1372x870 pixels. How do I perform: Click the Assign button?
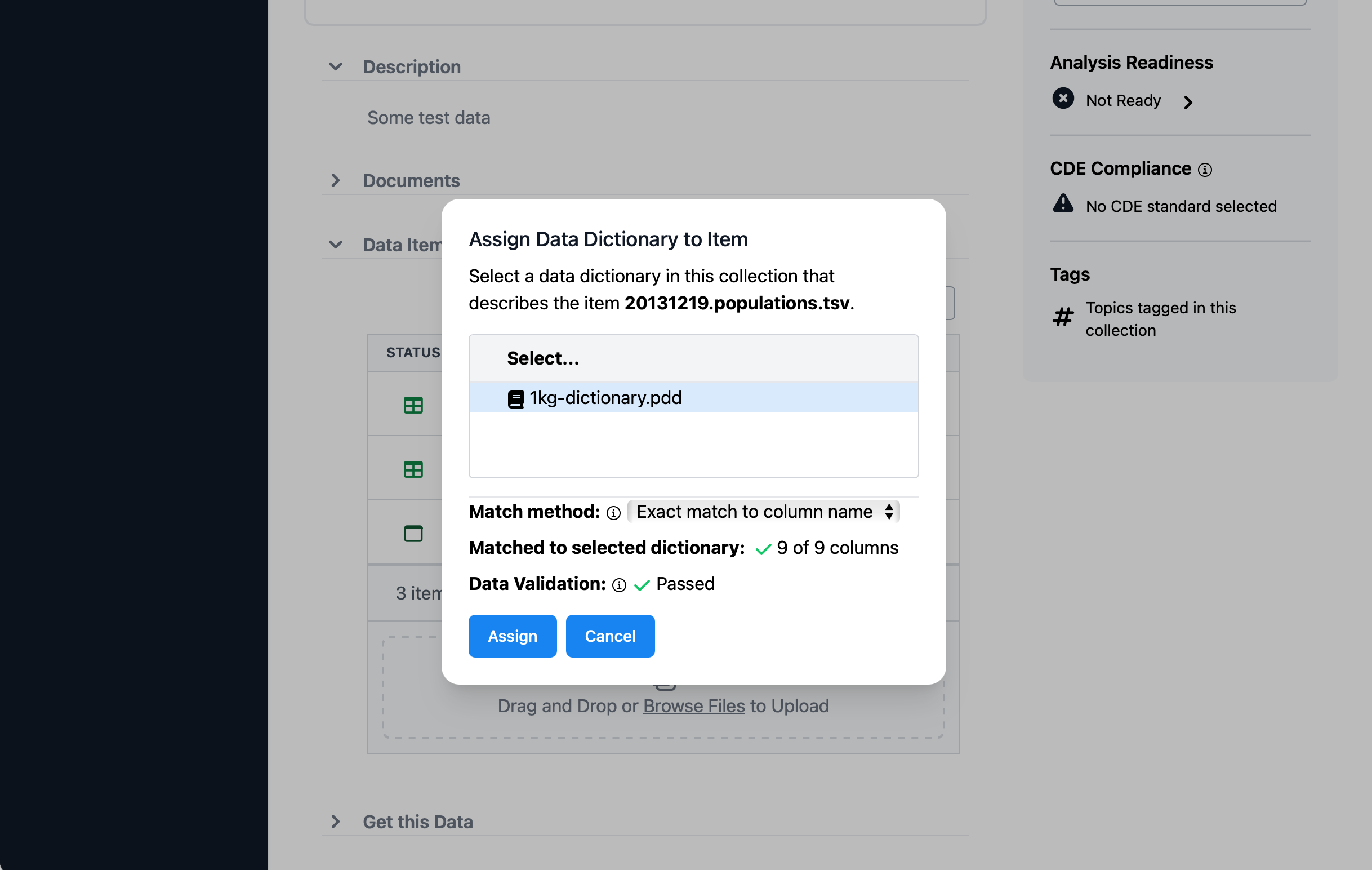pyautogui.click(x=512, y=636)
